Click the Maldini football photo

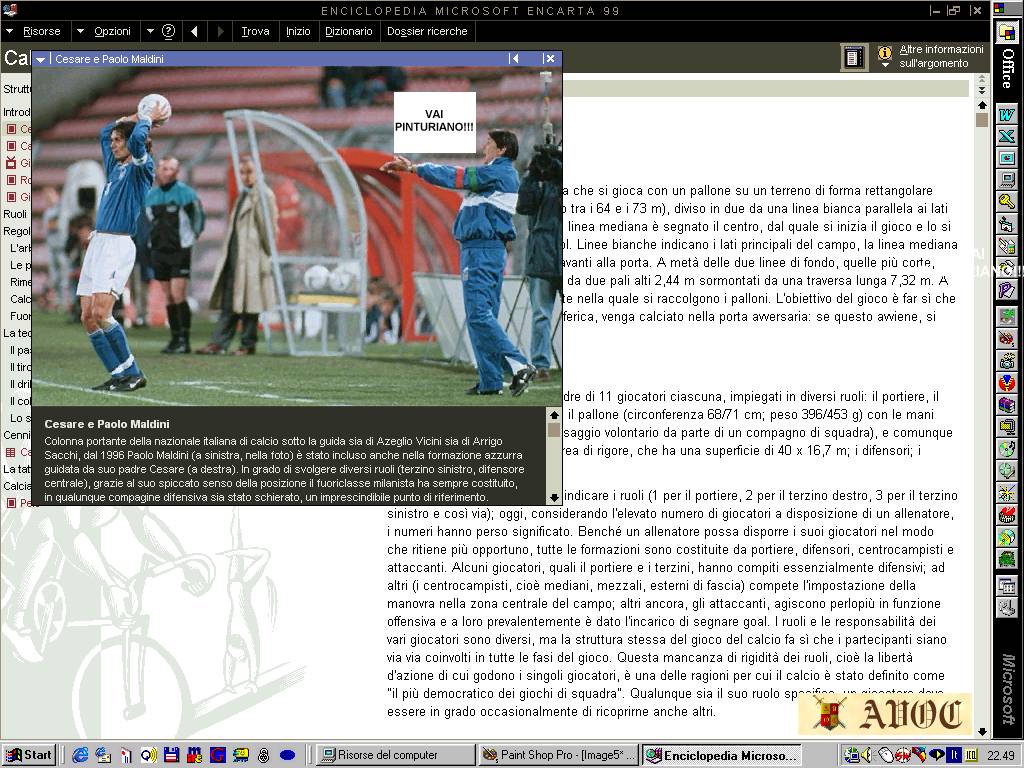(296, 236)
